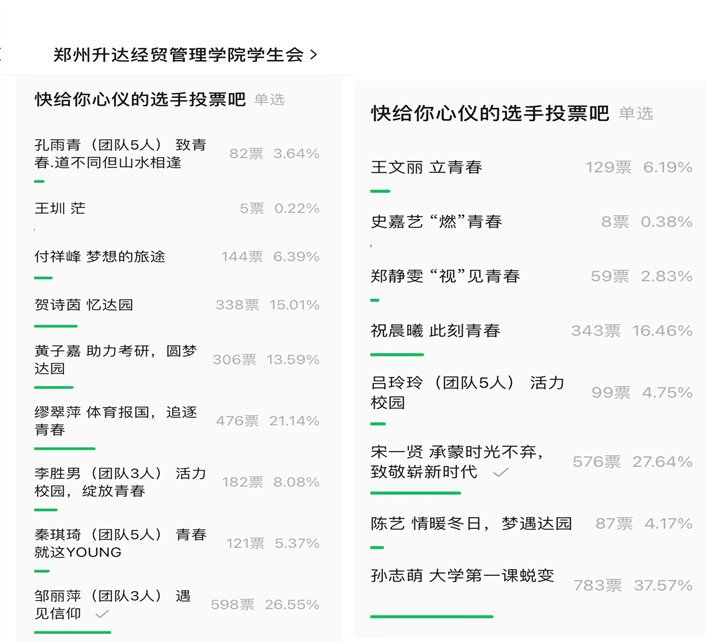Select 贺诗茵 忆达园 option

84,305
